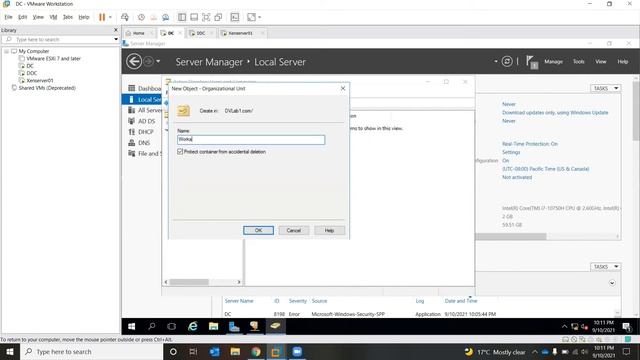Open the upper TASKS dropdown

coord(605,88)
